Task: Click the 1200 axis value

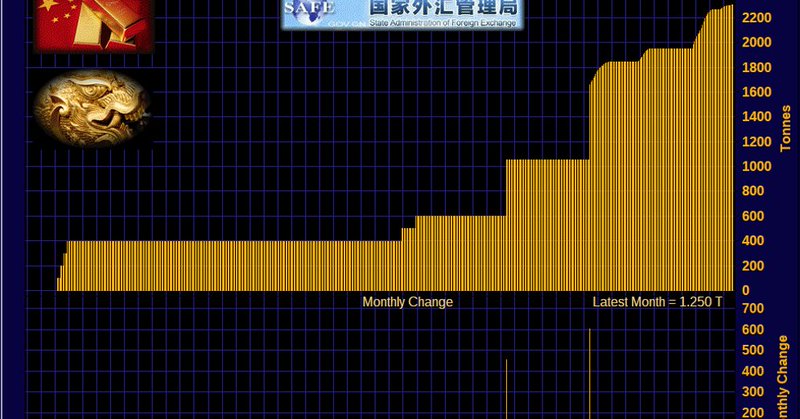Action: 757,141
